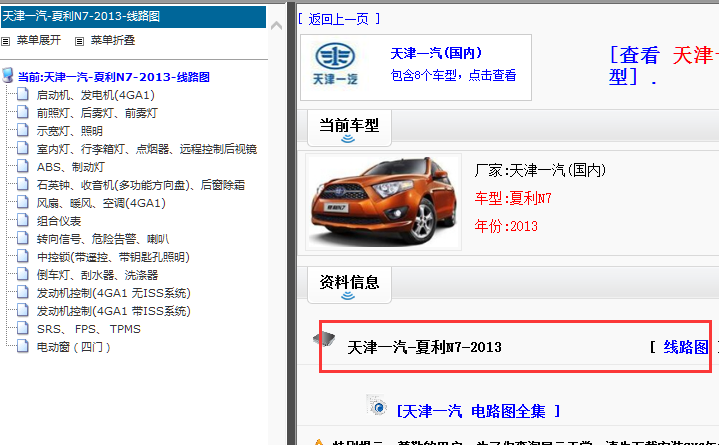Click the 车型:夏利N7 text
Screen dimensions: 719x445
click(513, 198)
